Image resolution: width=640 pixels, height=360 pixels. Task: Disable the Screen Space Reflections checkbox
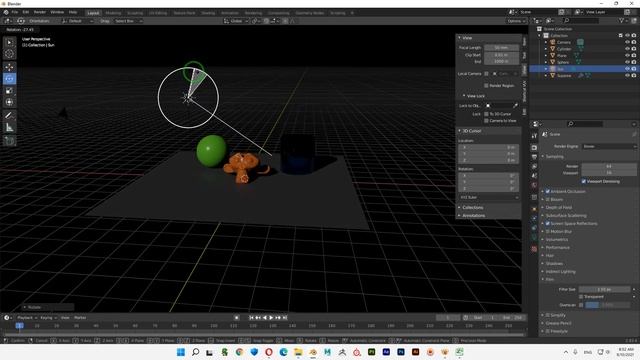548,224
